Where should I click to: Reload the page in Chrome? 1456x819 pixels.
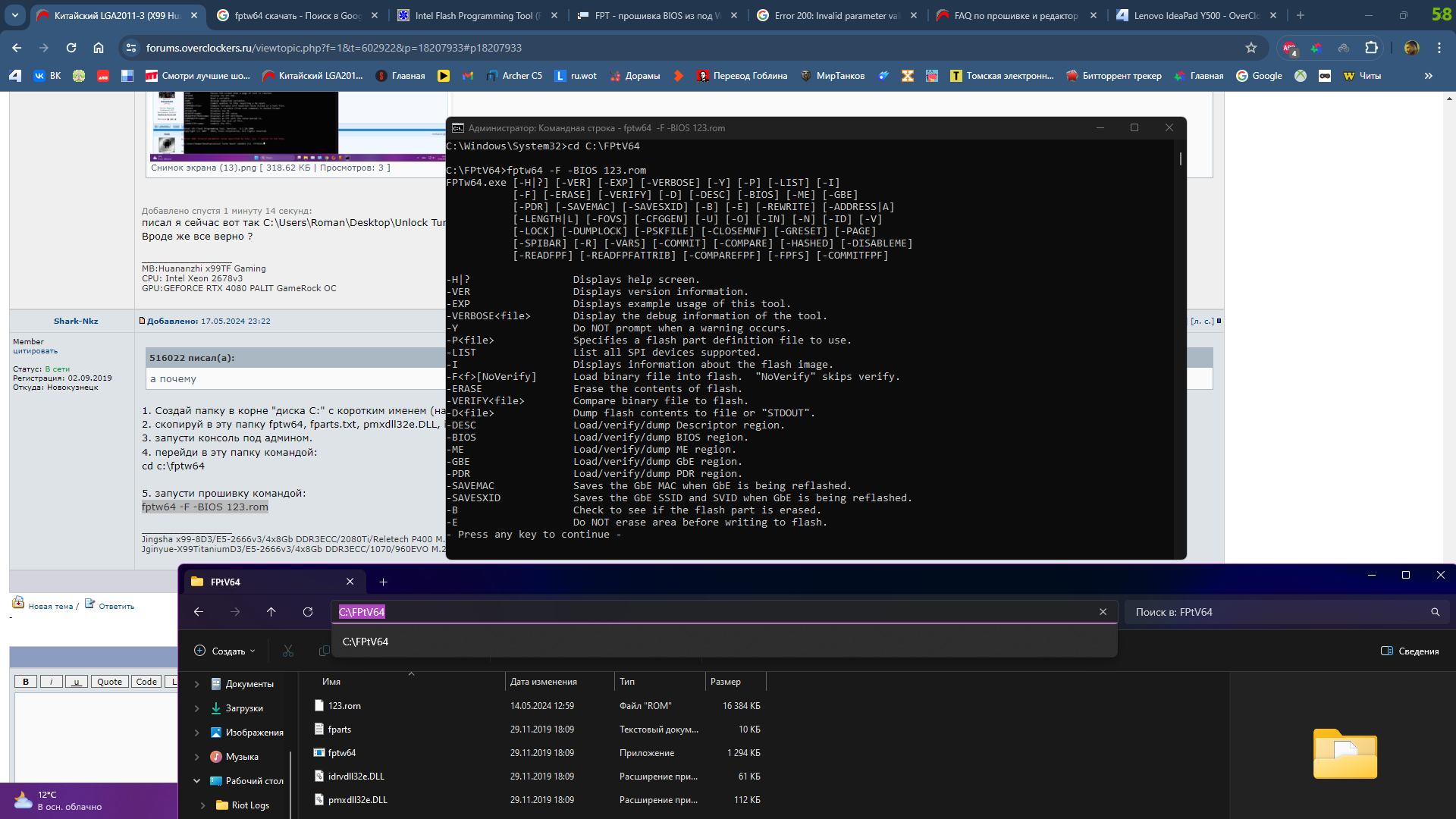pos(71,48)
